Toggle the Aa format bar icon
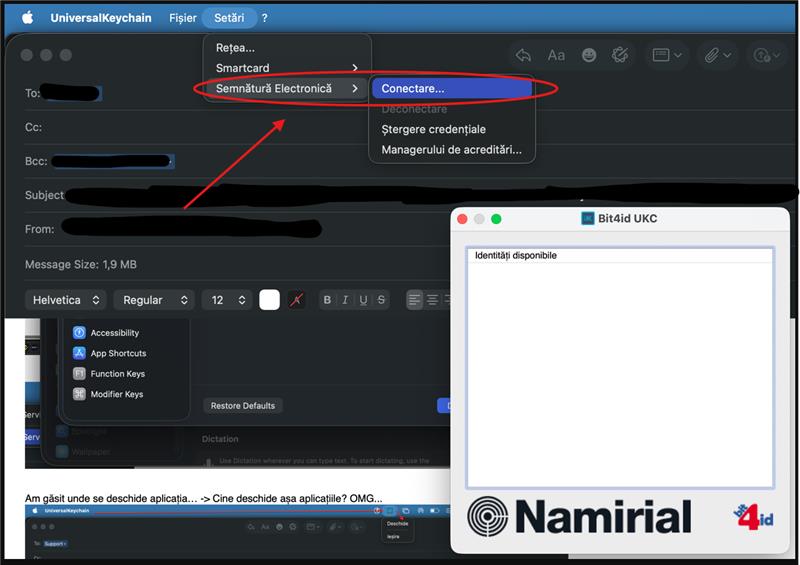Screen dimensions: 800x565 556,55
